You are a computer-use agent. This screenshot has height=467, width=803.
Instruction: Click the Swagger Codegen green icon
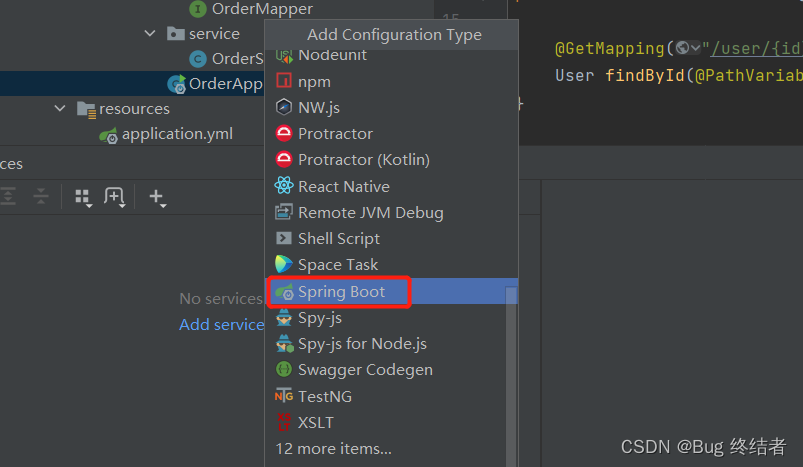coord(284,369)
